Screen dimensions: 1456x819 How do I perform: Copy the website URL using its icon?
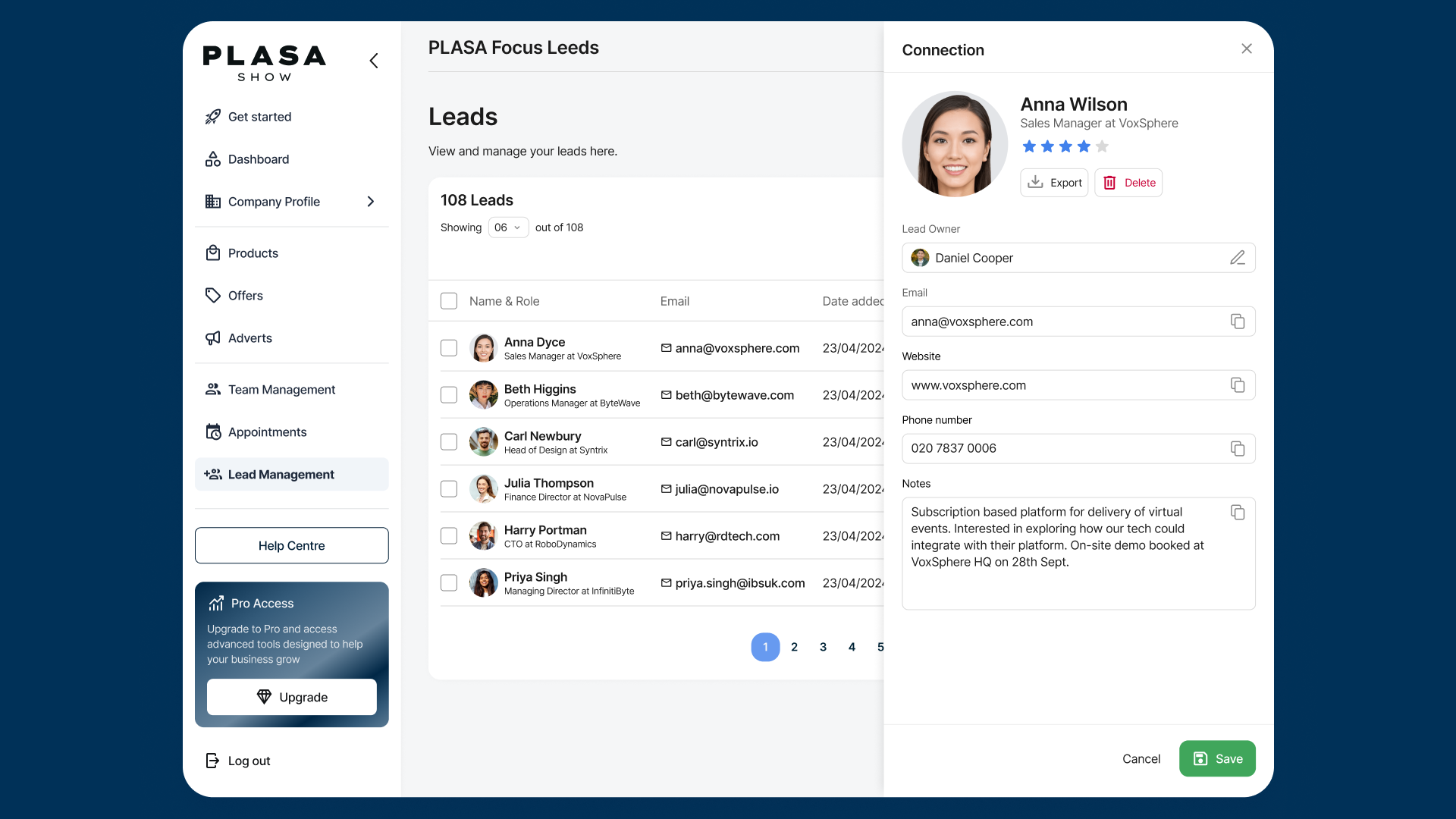pos(1237,385)
